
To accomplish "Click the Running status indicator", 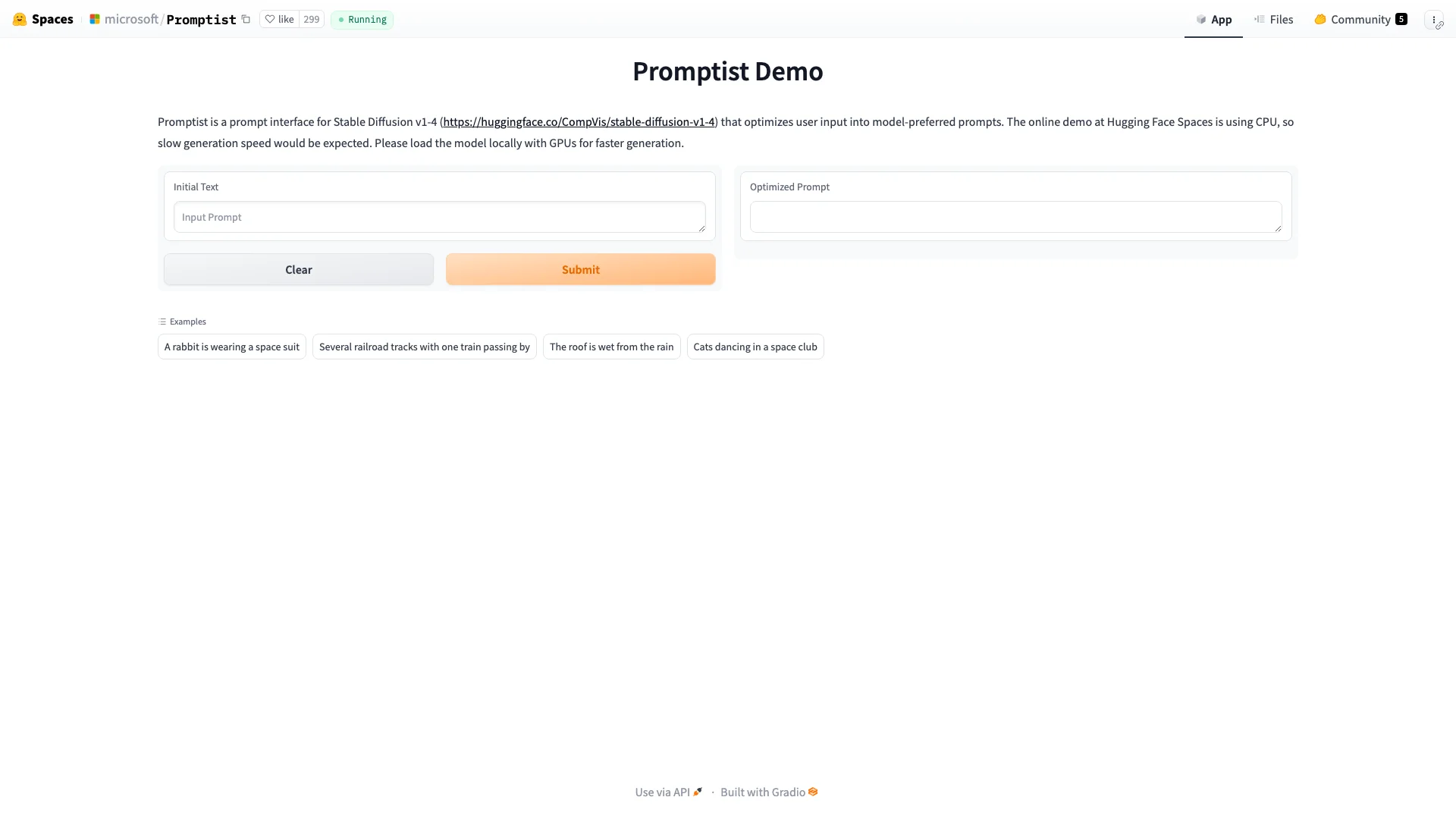I will [x=362, y=19].
